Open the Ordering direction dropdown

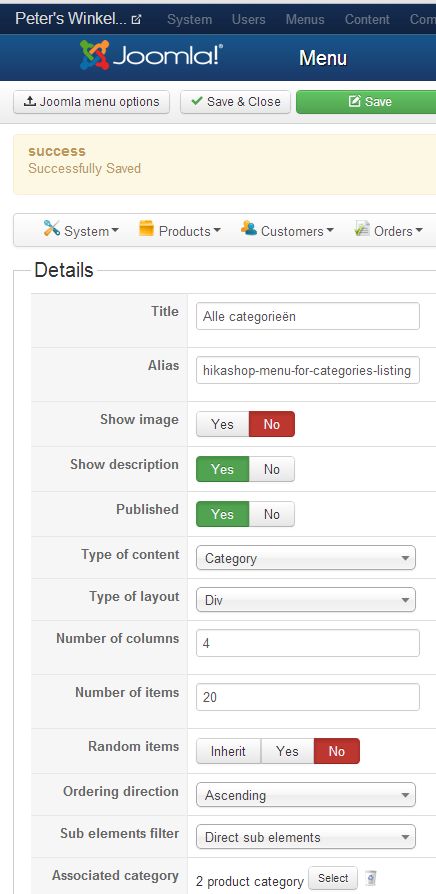click(306, 795)
